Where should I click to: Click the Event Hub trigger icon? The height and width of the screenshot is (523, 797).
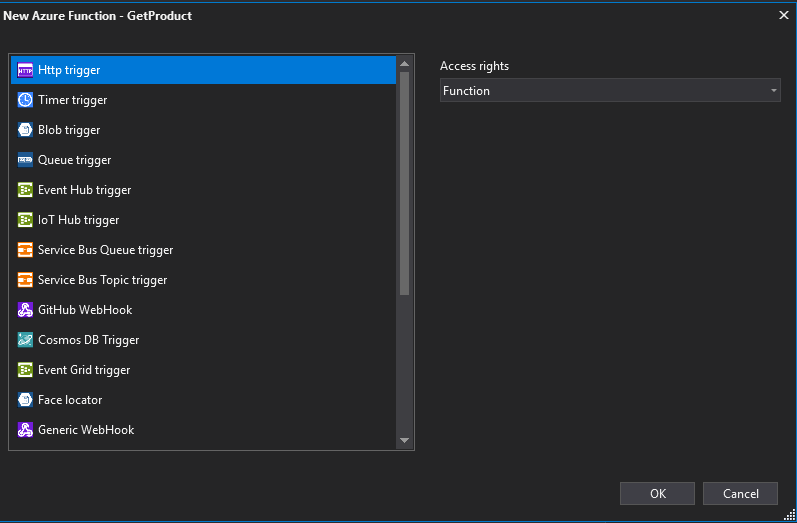25,190
